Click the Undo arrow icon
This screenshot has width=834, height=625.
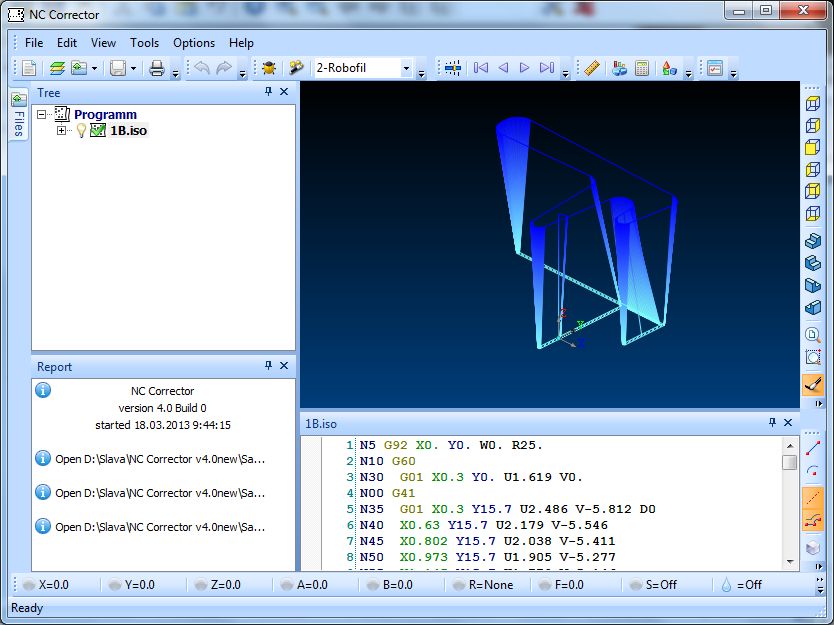click(202, 68)
